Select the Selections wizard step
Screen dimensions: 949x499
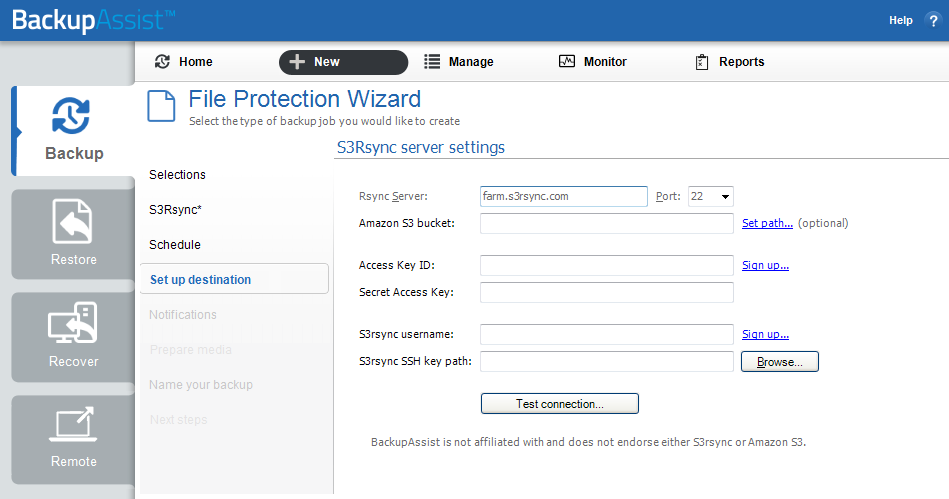[x=177, y=174]
